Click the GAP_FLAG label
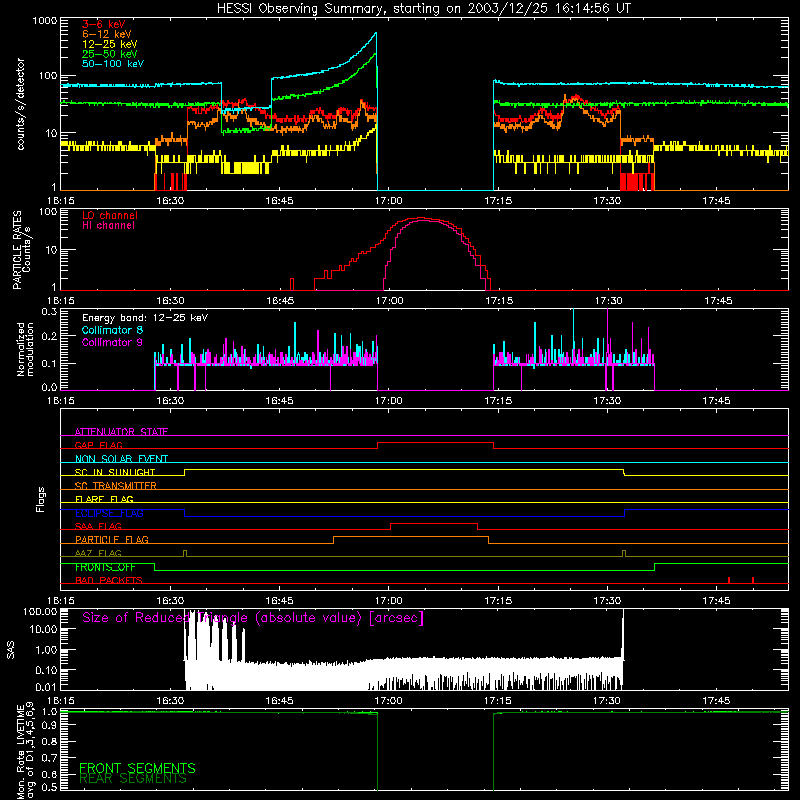800x800 pixels. 98,445
